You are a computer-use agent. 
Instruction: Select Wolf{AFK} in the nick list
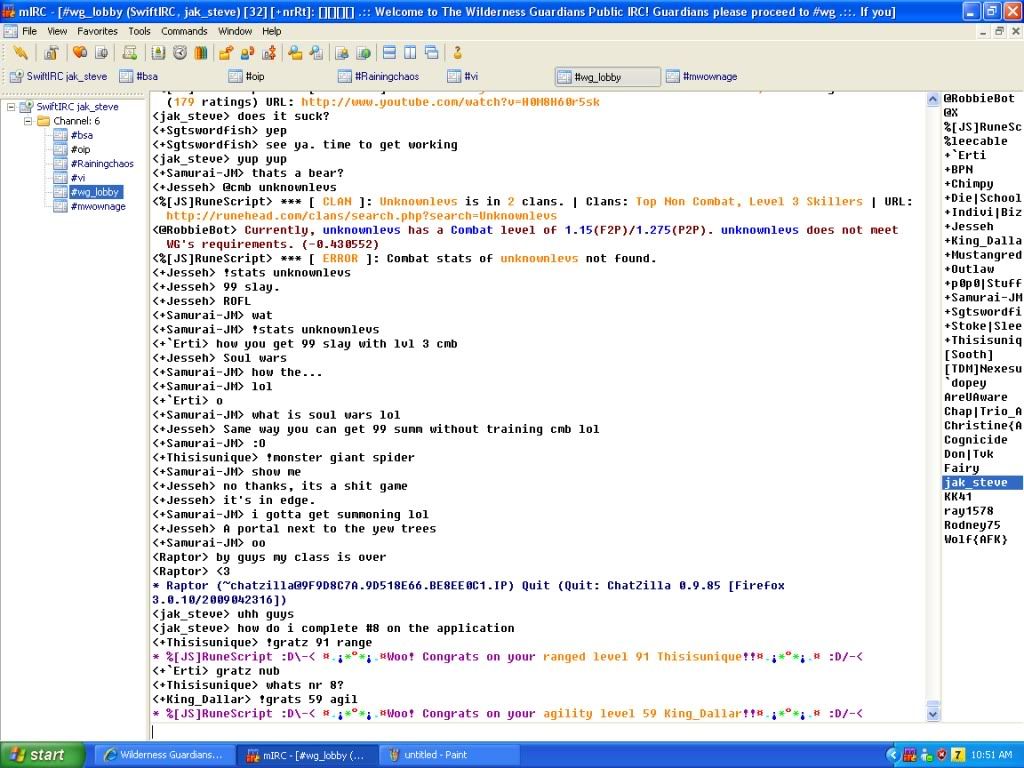[976, 539]
